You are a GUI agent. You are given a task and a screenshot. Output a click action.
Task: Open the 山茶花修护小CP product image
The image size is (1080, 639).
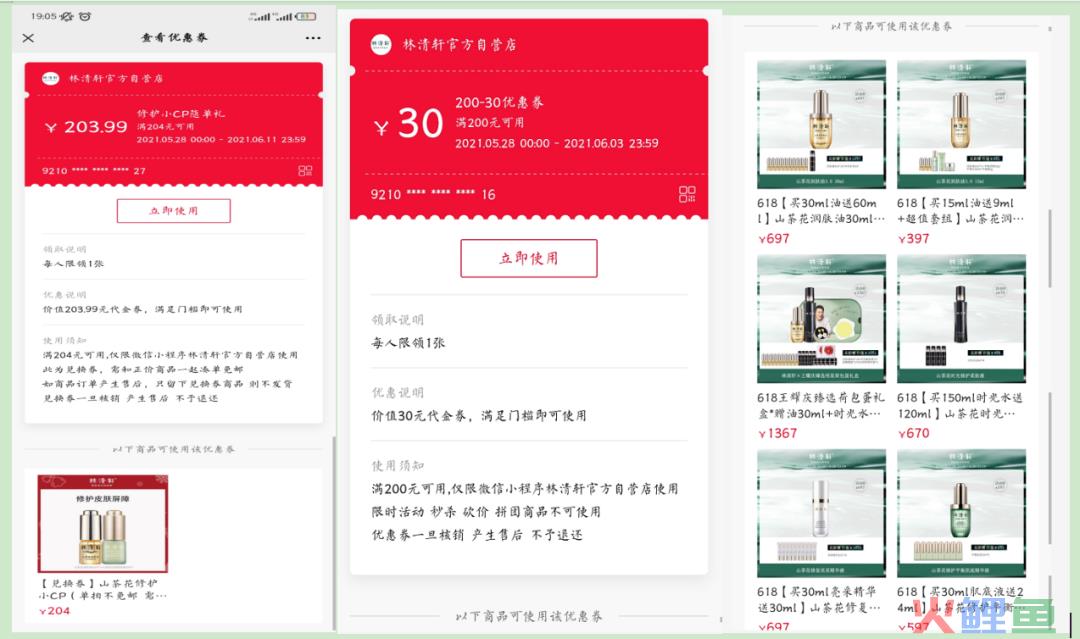(103, 523)
